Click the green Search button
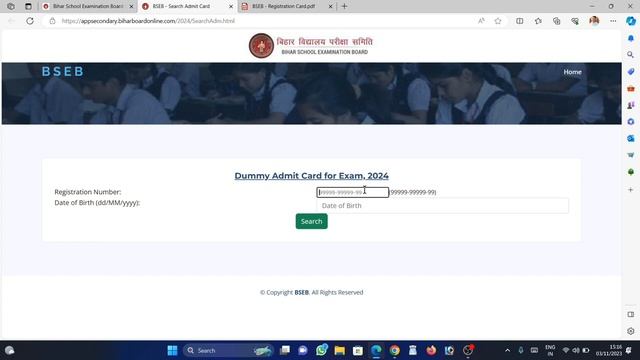 [311, 221]
